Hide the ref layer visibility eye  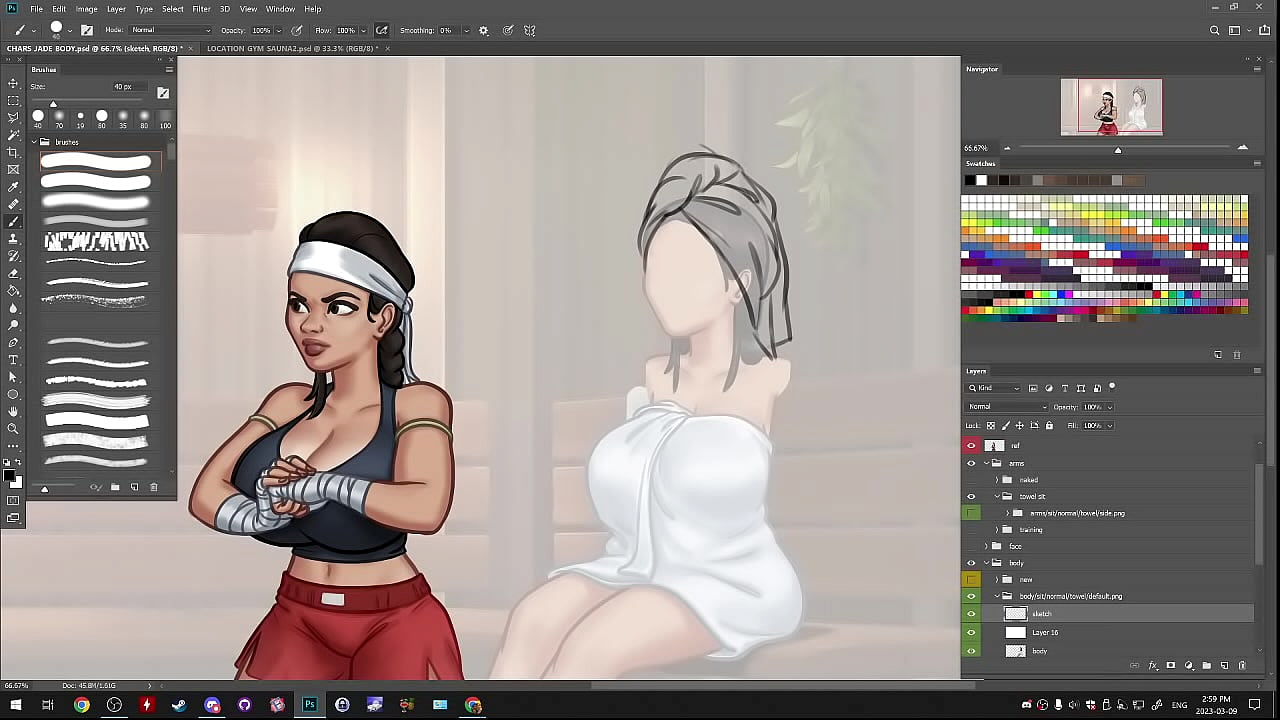point(971,446)
